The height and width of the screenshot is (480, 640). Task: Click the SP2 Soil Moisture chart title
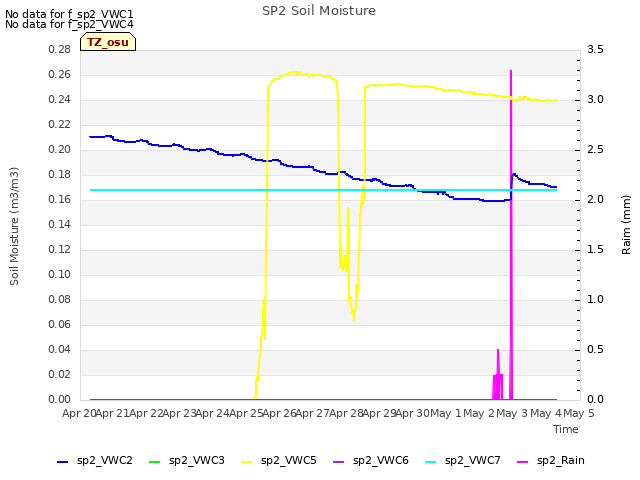click(319, 11)
